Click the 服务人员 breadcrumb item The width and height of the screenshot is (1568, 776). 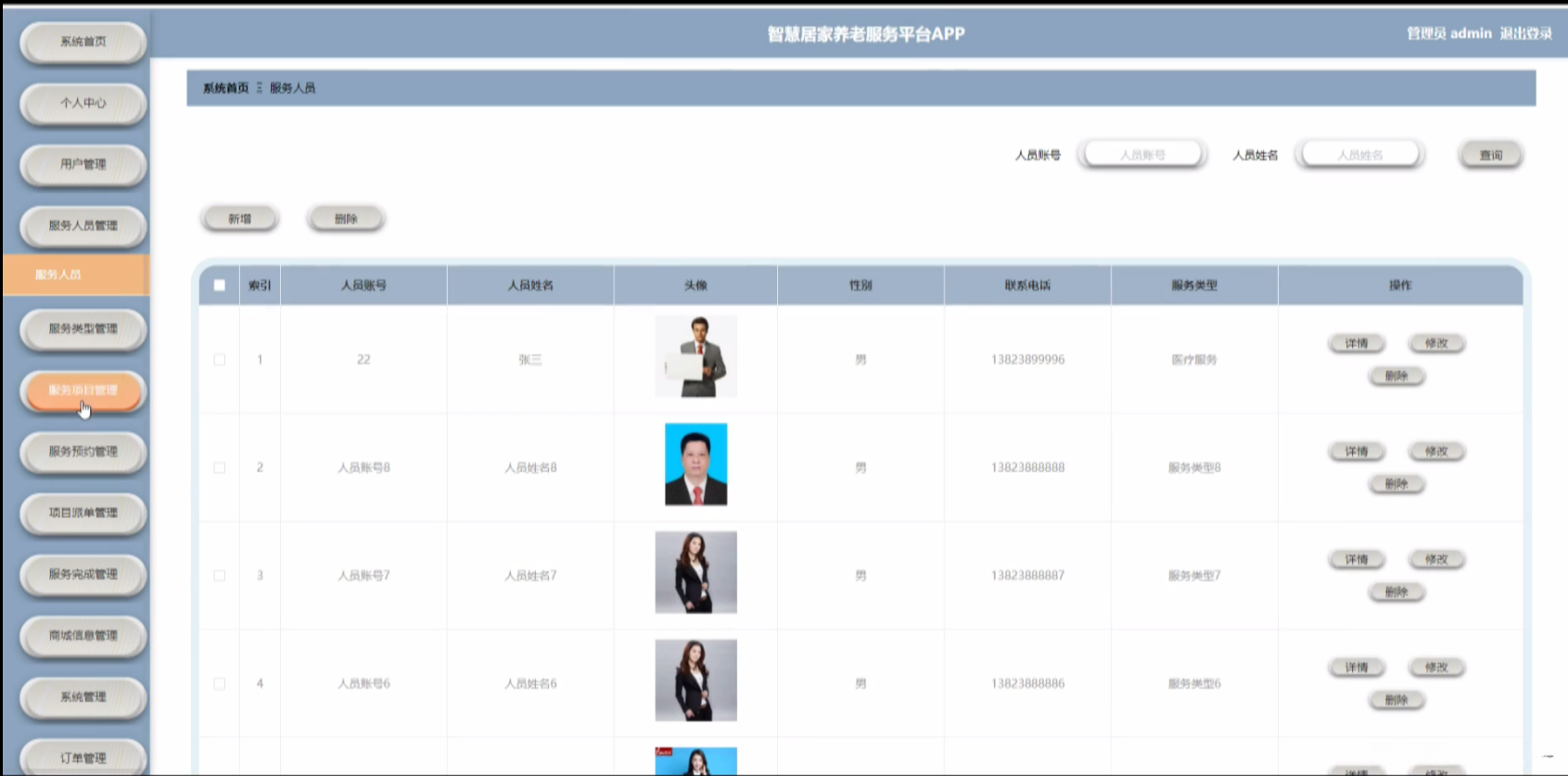292,88
